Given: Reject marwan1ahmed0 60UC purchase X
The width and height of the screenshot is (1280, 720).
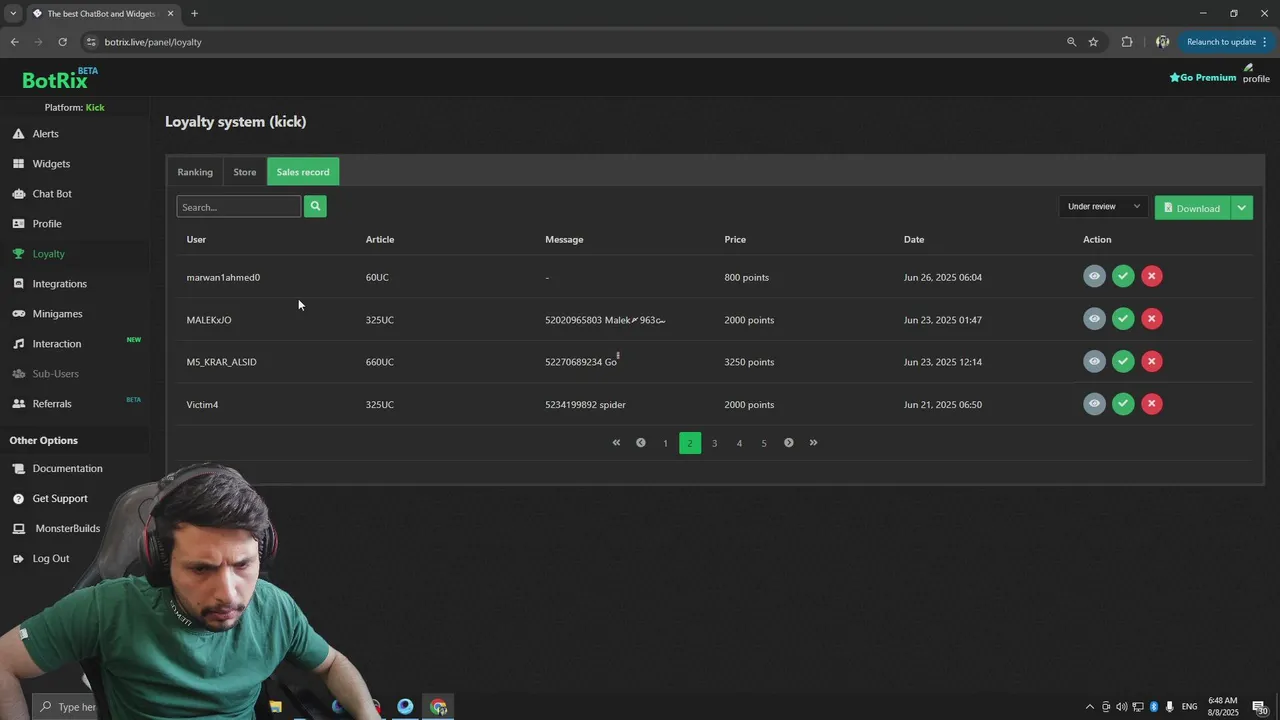Looking at the screenshot, I should (1152, 276).
